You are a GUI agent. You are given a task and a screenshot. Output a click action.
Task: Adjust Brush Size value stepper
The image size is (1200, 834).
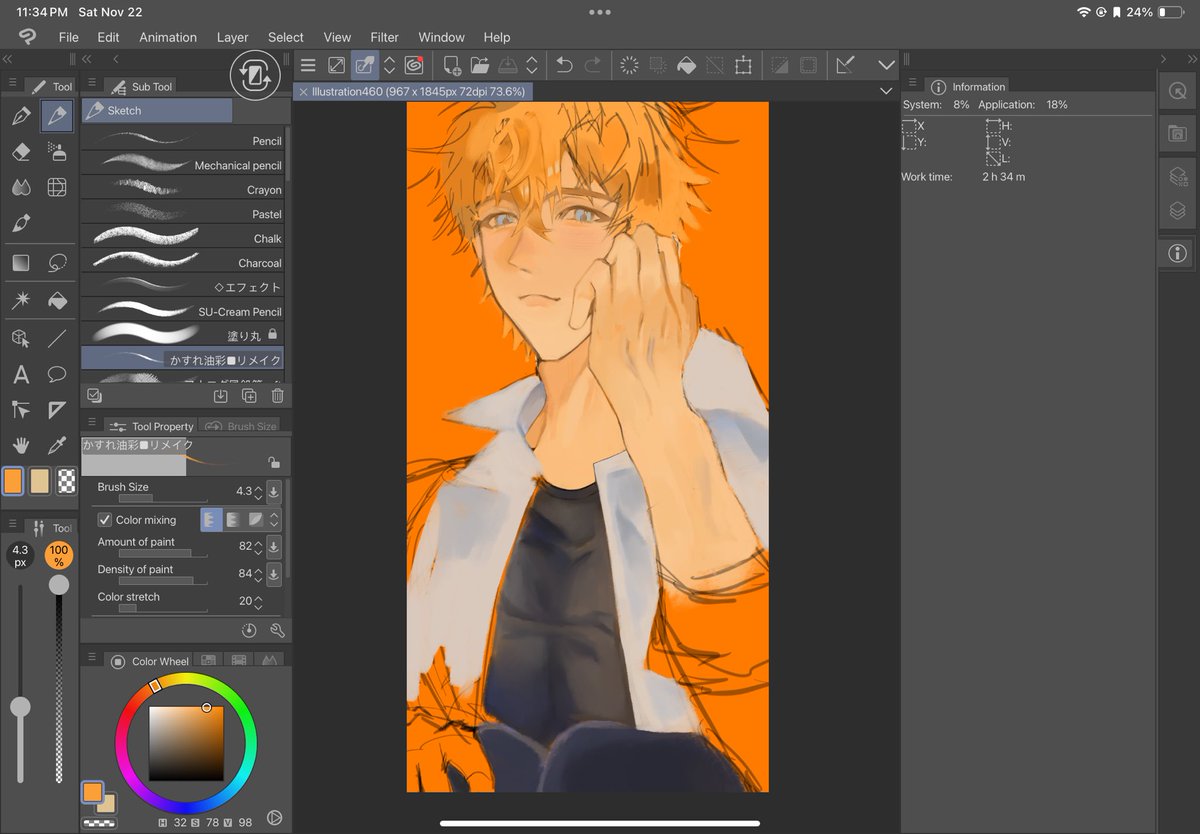[258, 492]
